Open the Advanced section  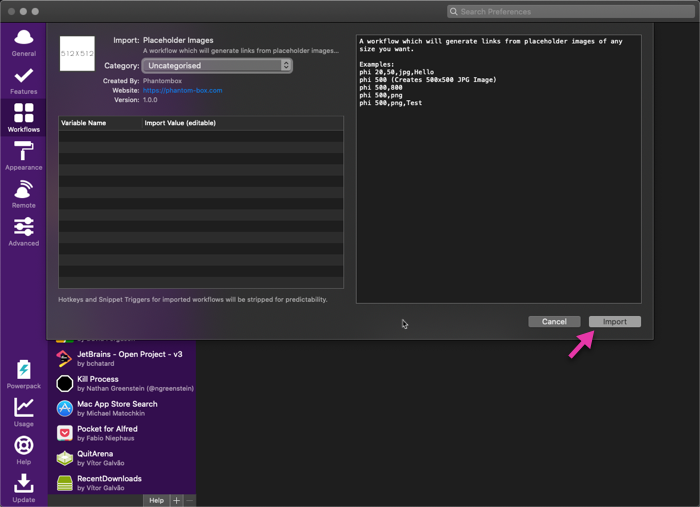(x=24, y=232)
